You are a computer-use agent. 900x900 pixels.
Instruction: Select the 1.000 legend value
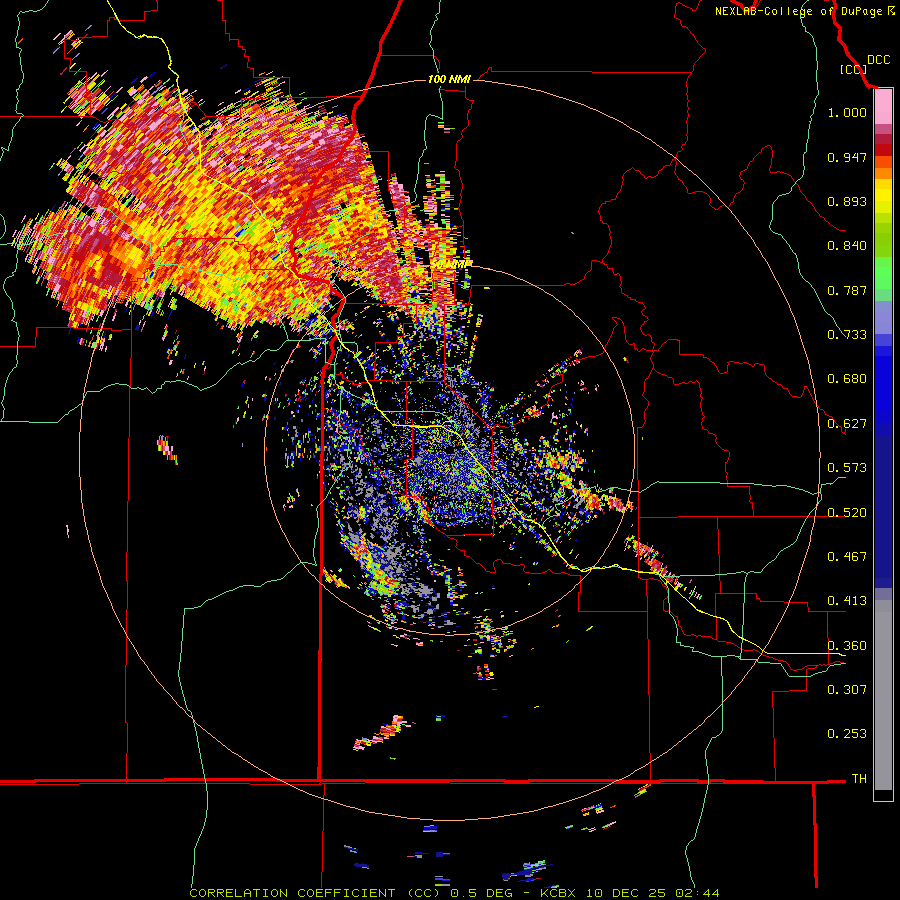pyautogui.click(x=847, y=112)
